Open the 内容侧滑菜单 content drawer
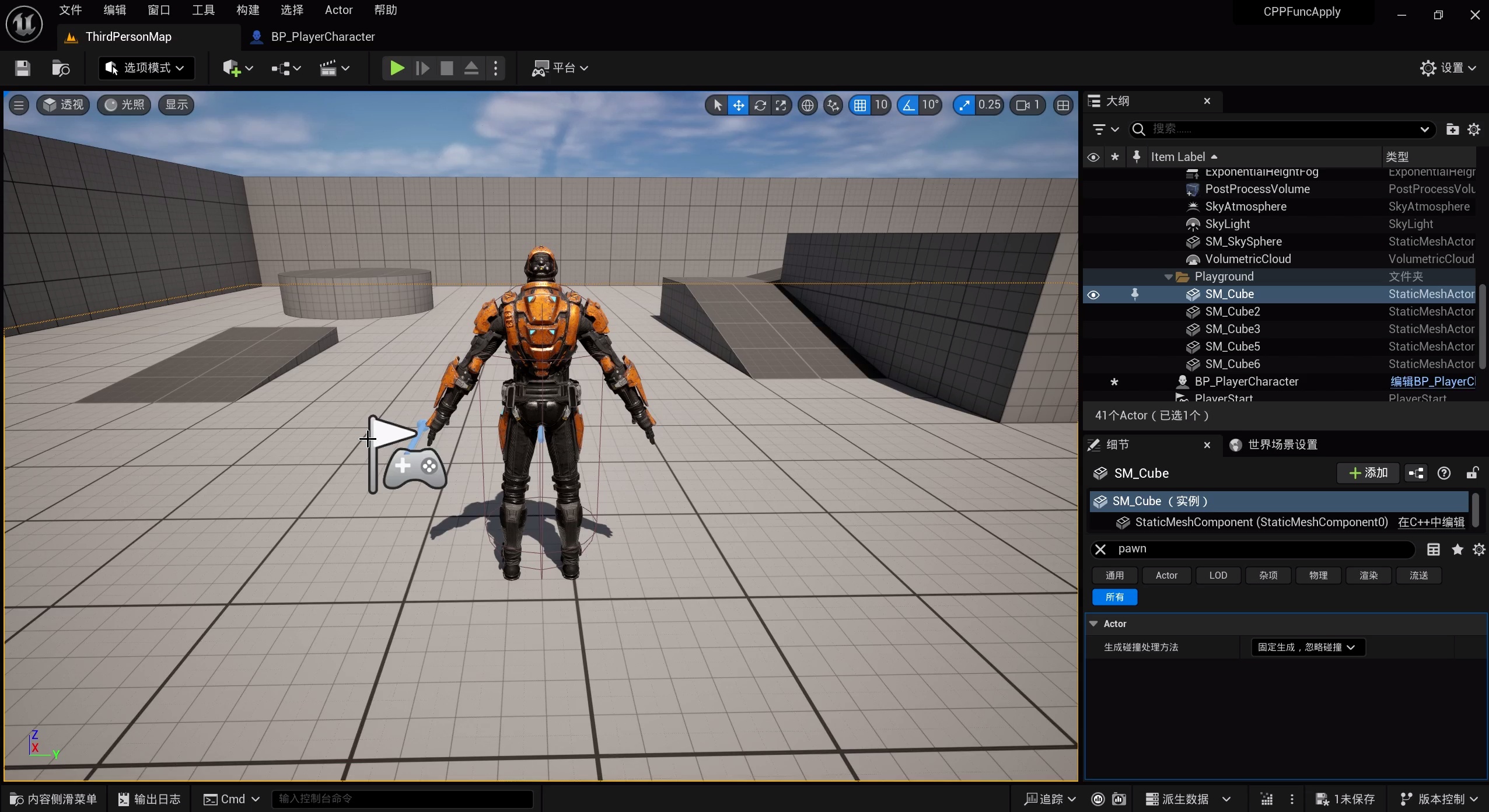Screen dimensions: 1489x812 pyautogui.click(x=54, y=799)
